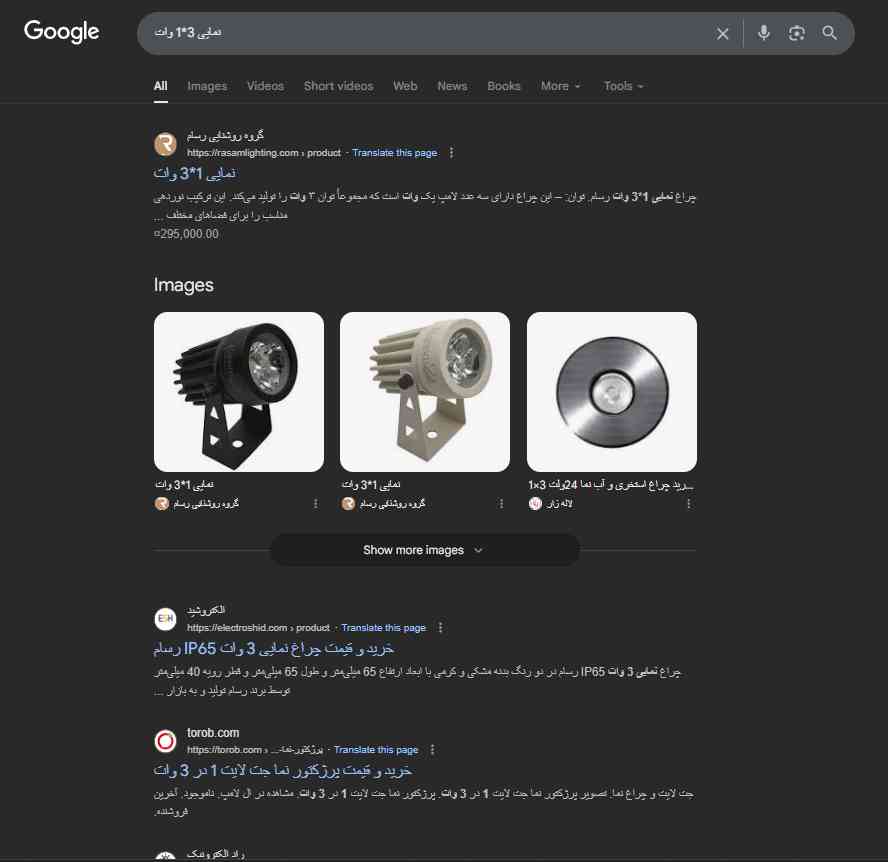This screenshot has width=888, height=862.
Task: Click the magnifier search button
Action: 829,33
